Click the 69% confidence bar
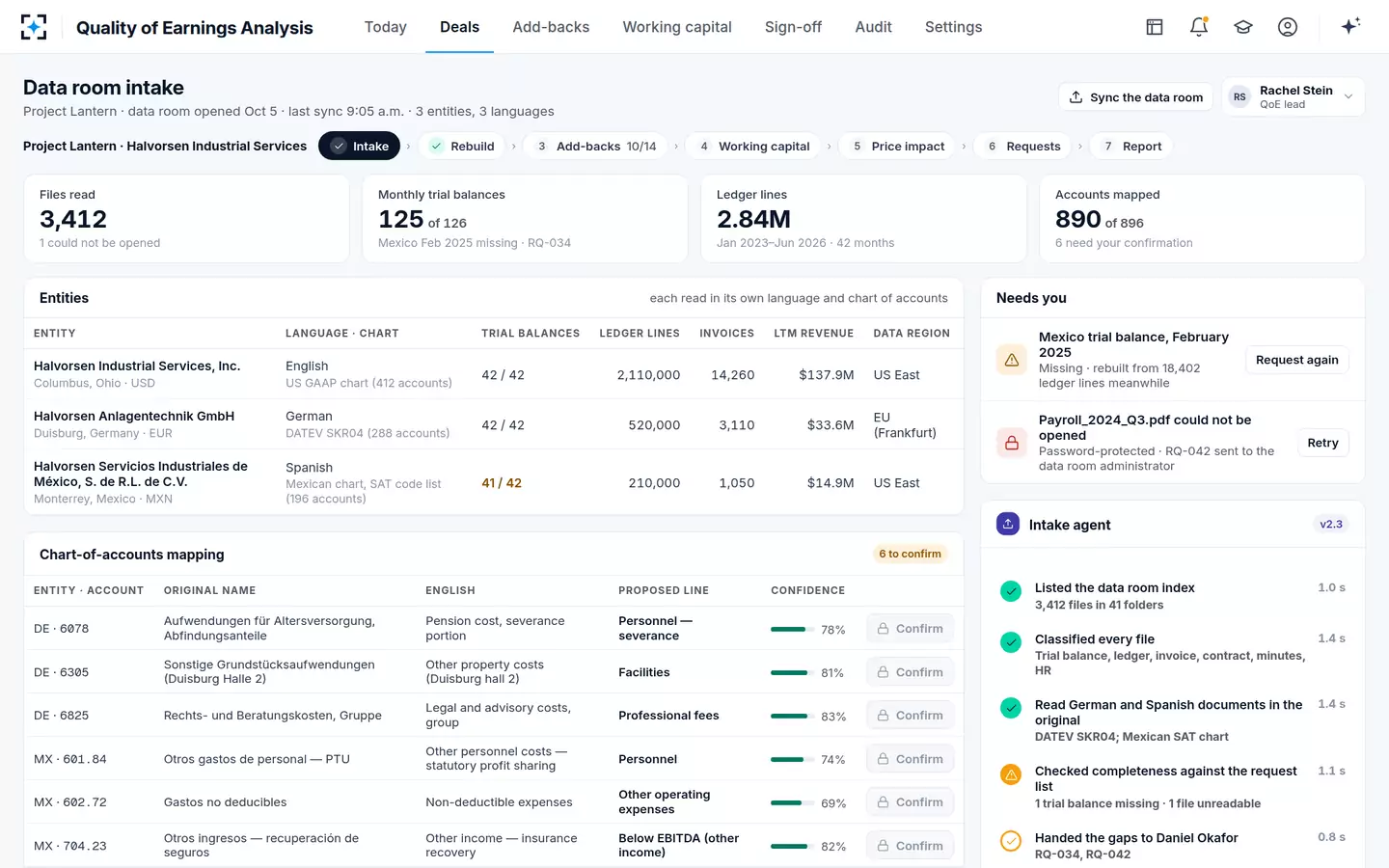Image resolution: width=1389 pixels, height=868 pixels. 791,802
